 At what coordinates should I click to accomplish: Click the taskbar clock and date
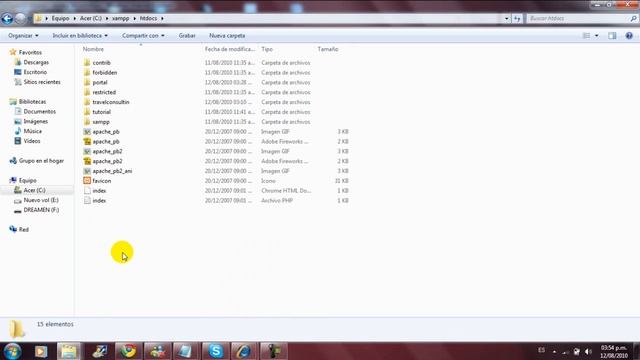click(614, 351)
